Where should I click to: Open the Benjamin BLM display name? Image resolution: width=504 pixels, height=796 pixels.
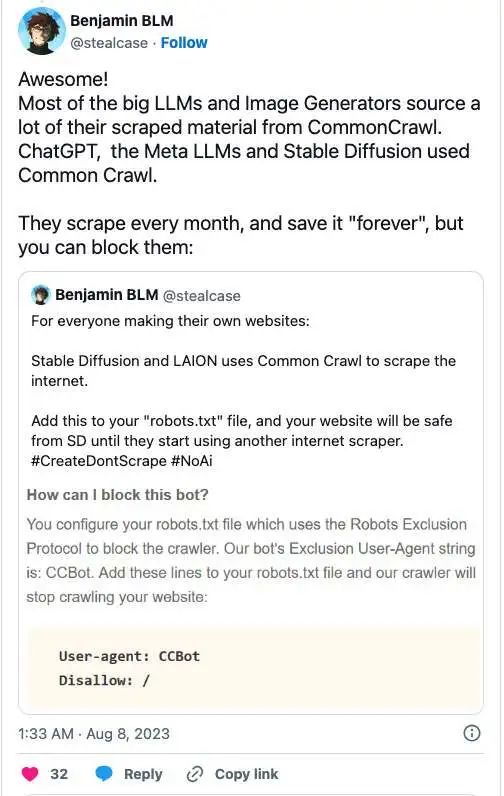(x=122, y=21)
